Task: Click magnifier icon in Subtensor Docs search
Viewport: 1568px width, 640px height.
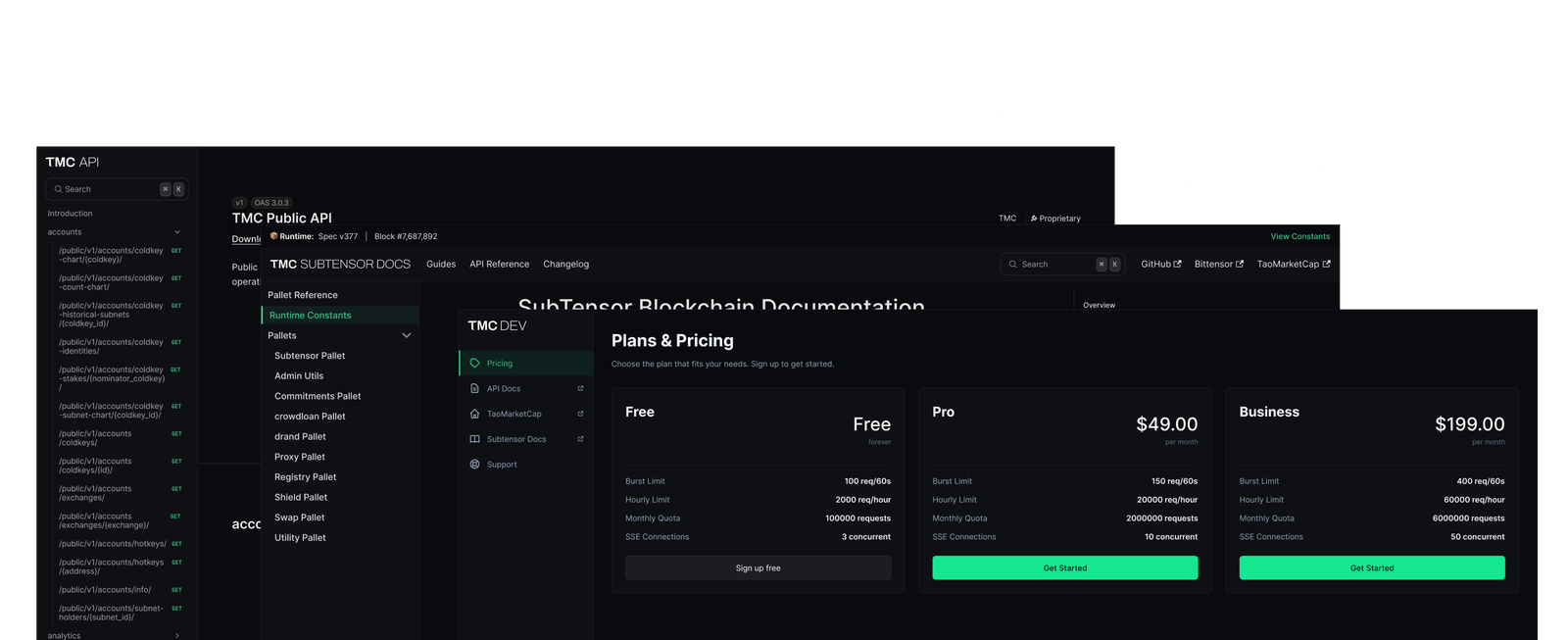Action: (1013, 264)
